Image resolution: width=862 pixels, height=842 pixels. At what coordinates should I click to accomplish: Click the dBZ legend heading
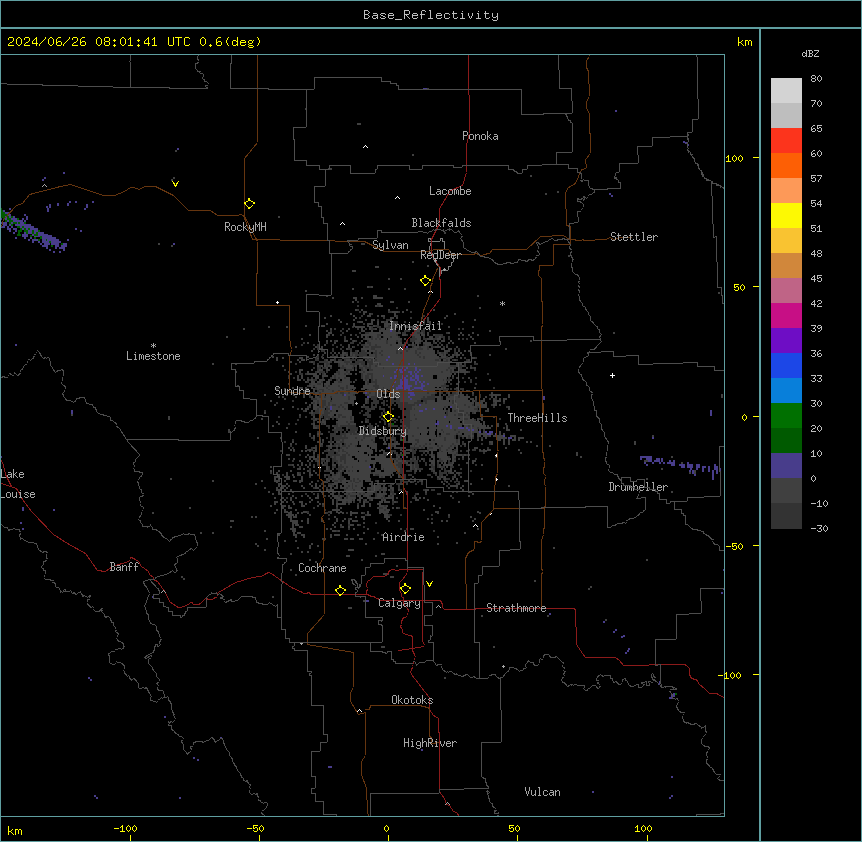click(x=810, y=54)
